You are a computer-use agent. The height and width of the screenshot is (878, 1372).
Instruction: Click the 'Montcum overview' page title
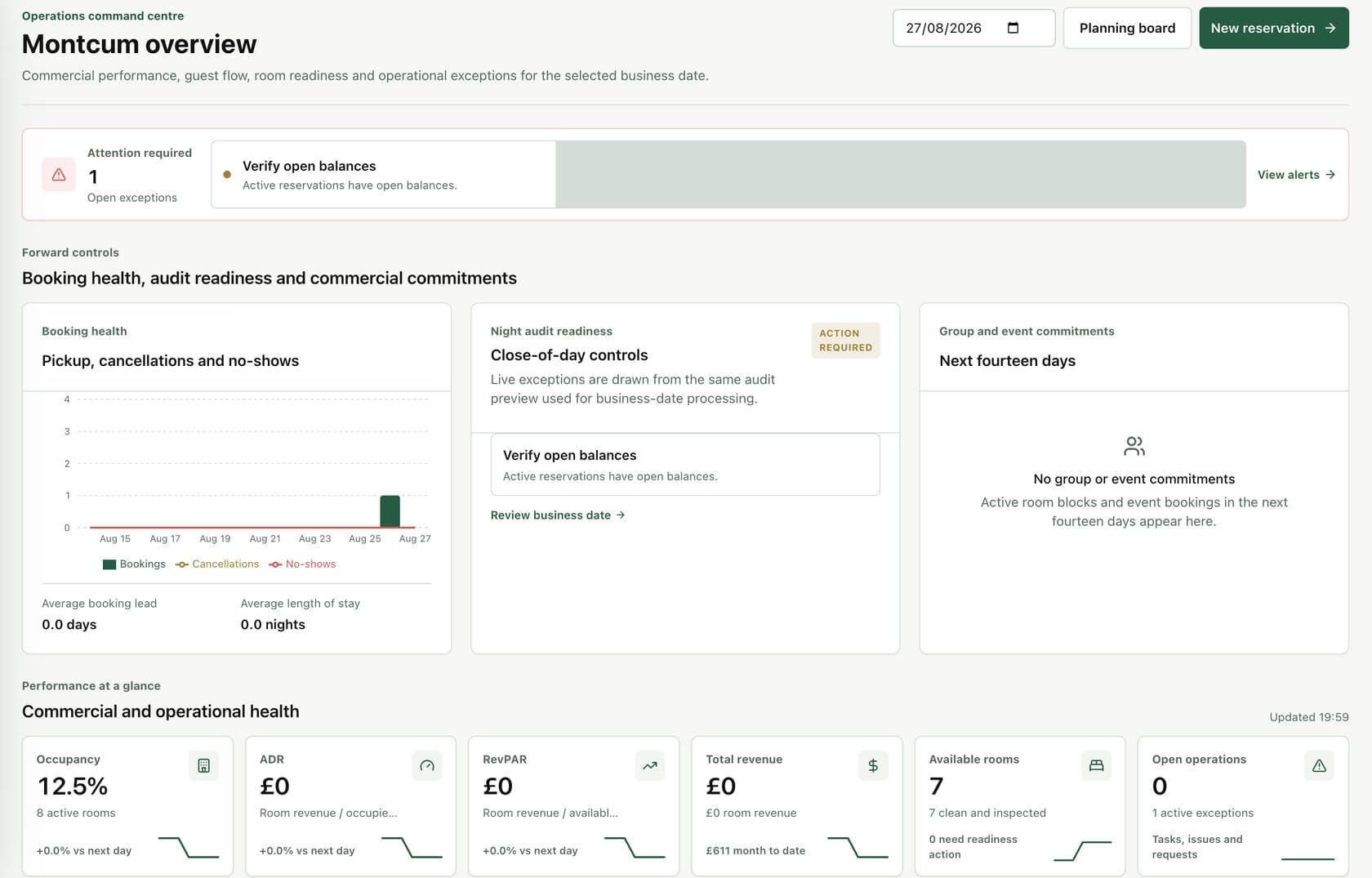140,44
